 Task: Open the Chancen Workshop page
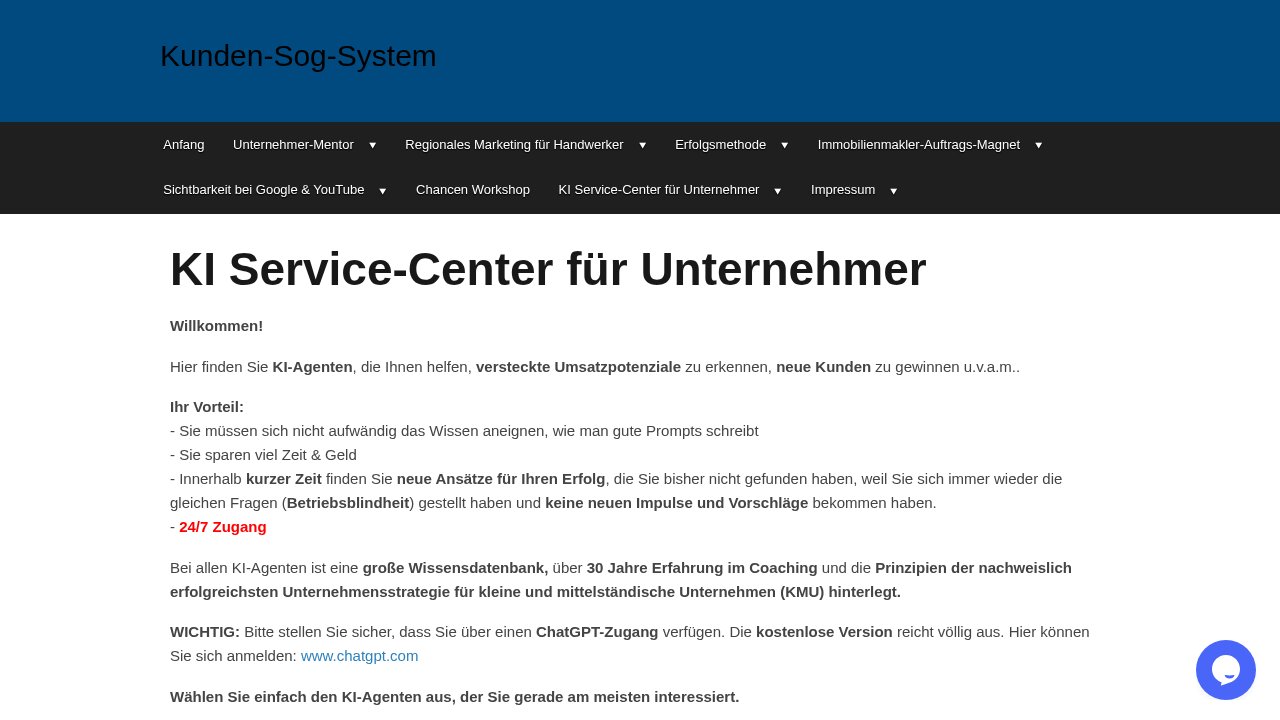[x=473, y=190]
